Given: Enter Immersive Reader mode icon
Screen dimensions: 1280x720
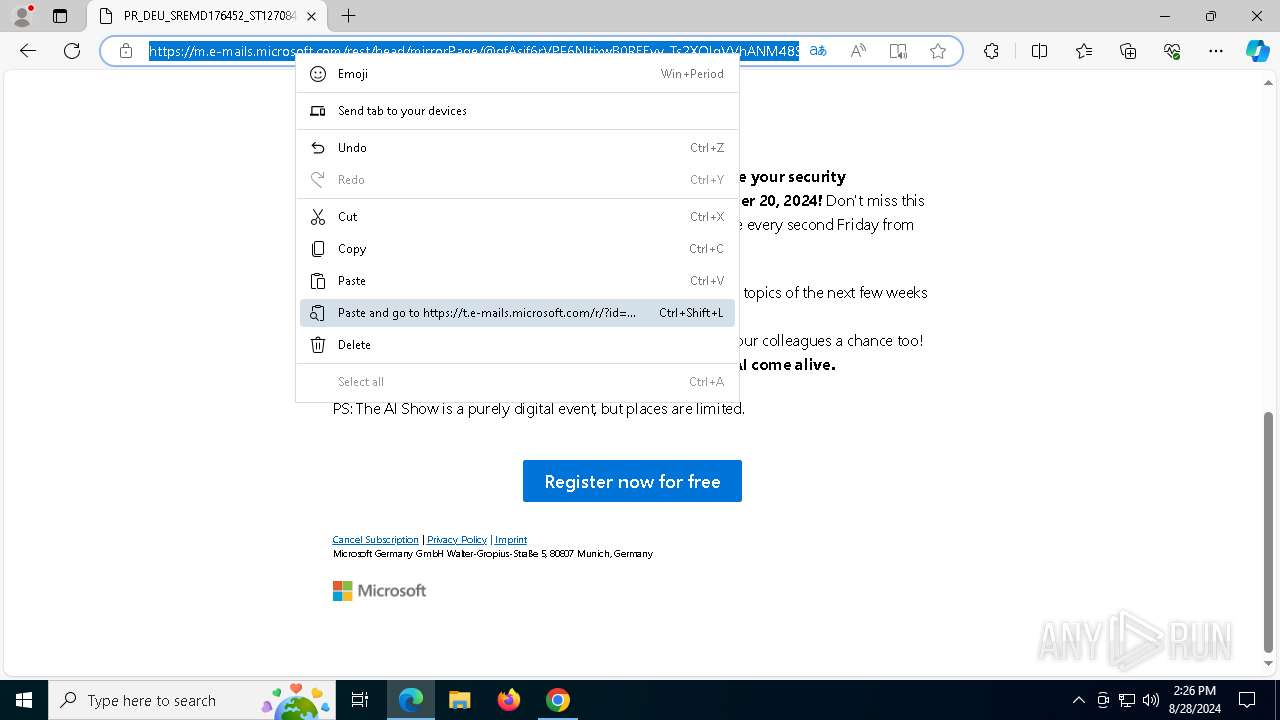Looking at the screenshot, I should (898, 51).
